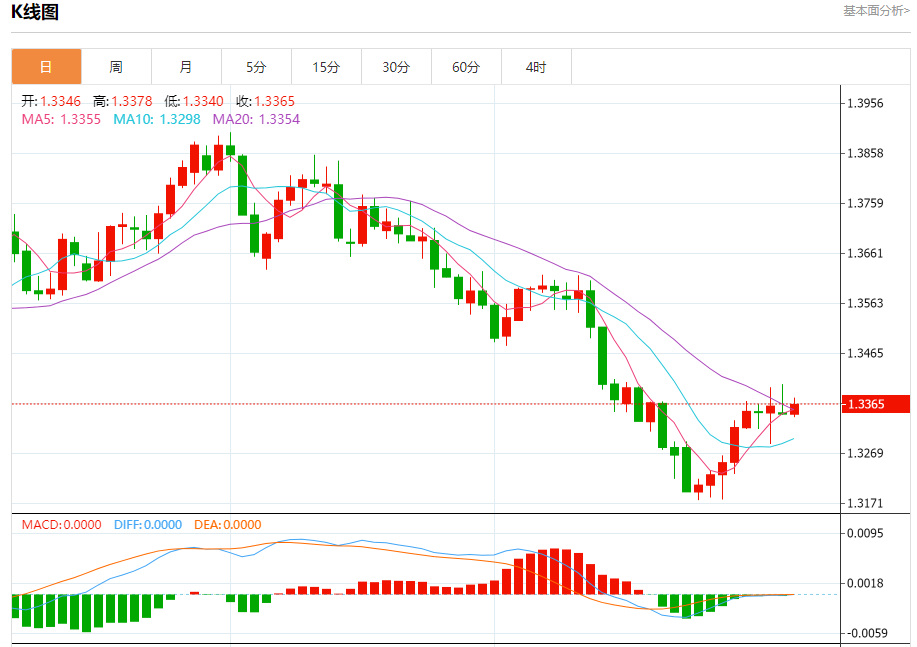Click the MA20: 1.3354 indicator label
917x647 pixels.
coord(256,119)
